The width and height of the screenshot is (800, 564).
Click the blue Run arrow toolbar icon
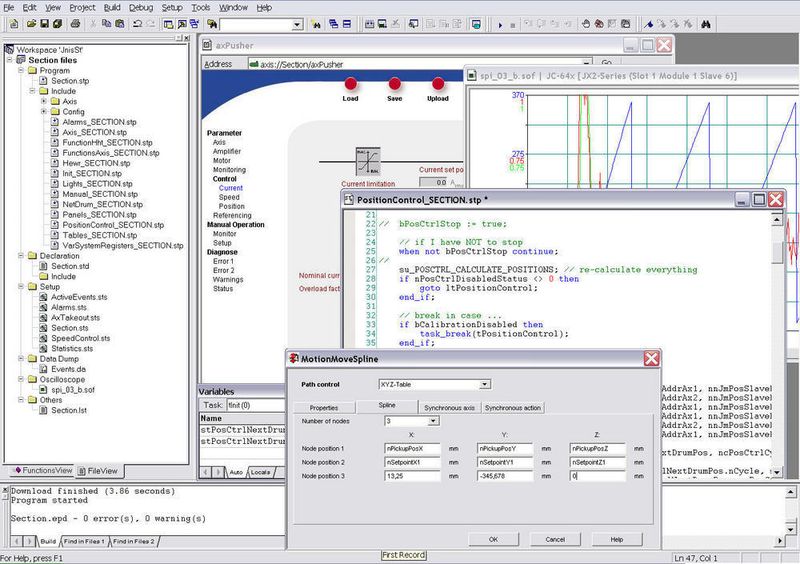pos(500,24)
